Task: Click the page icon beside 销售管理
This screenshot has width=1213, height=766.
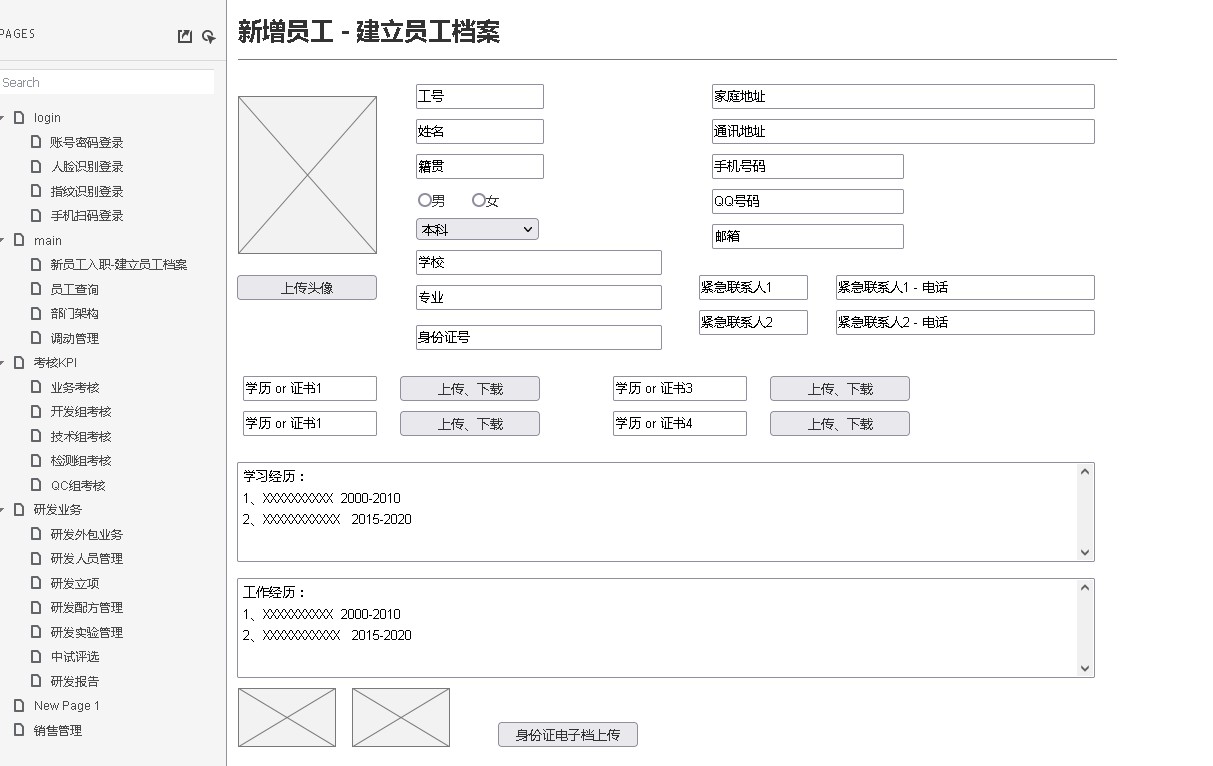Action: pos(19,730)
